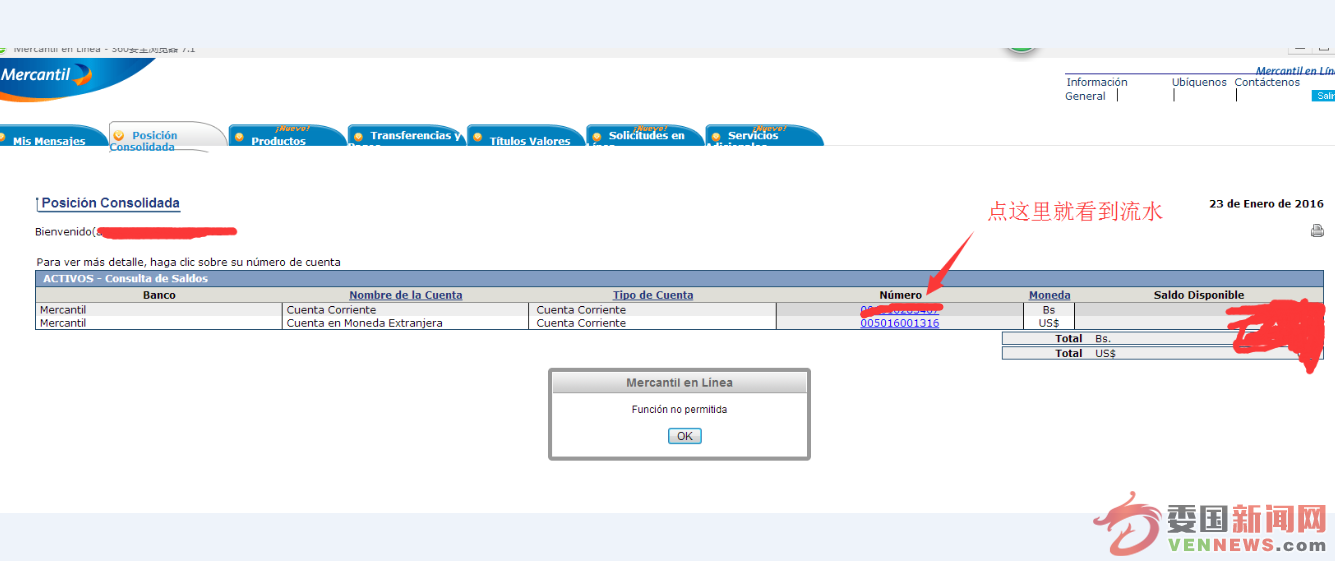Click the Salir logout button

click(x=1324, y=96)
